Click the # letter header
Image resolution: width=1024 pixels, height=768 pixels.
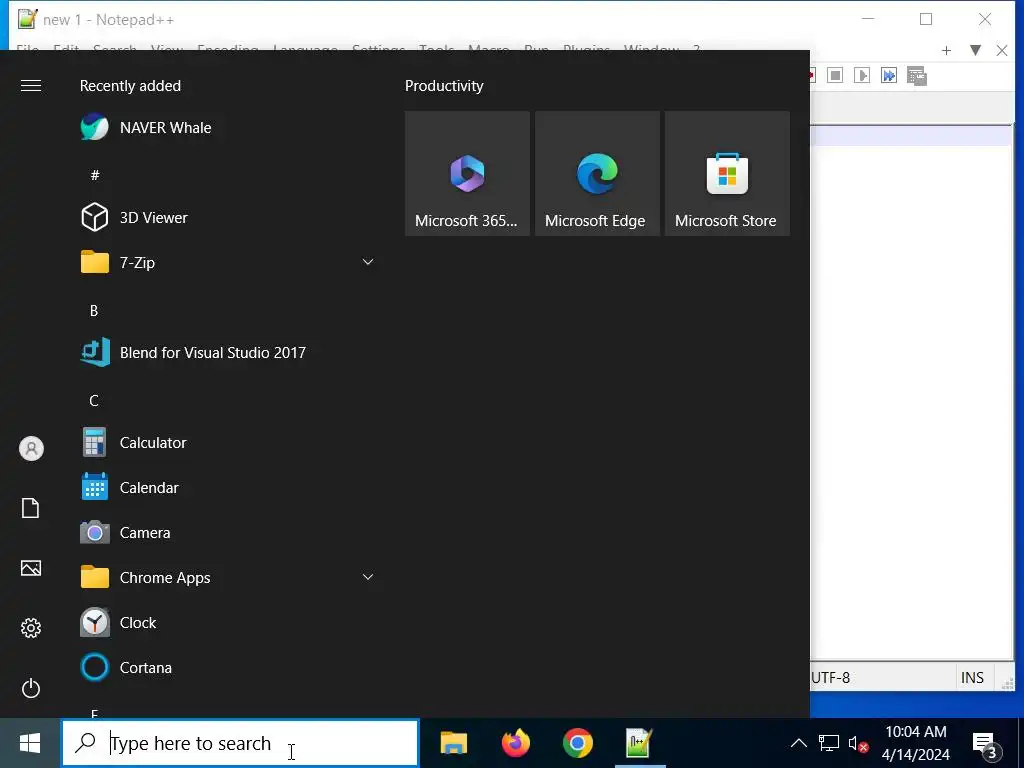coord(95,175)
